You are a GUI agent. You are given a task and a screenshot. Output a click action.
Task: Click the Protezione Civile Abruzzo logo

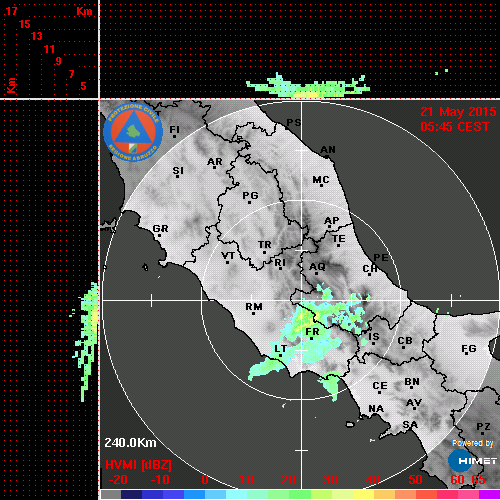pyautogui.click(x=133, y=132)
